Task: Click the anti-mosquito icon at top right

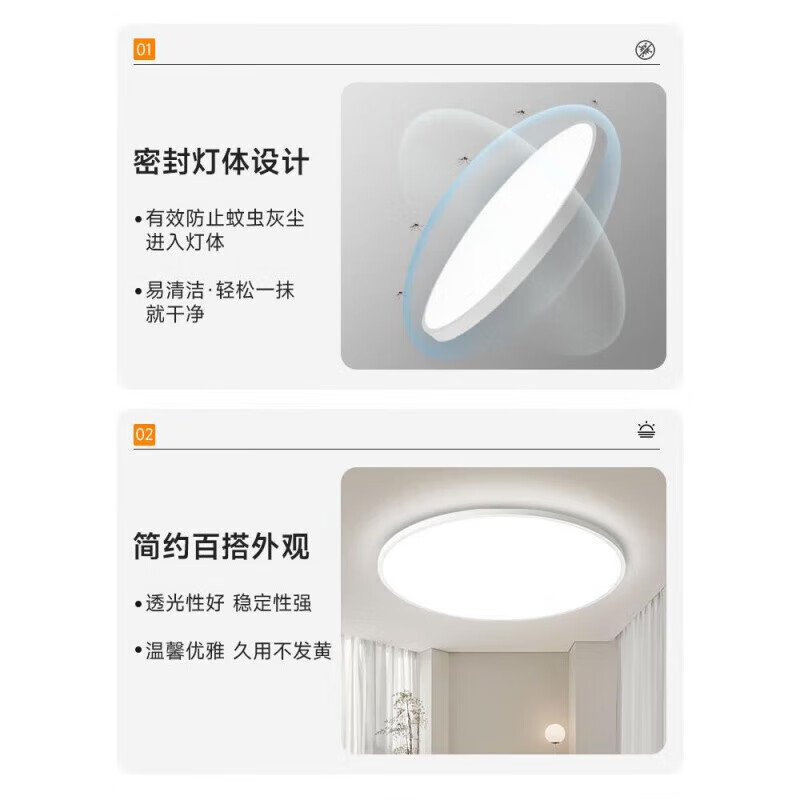Action: coord(645,50)
